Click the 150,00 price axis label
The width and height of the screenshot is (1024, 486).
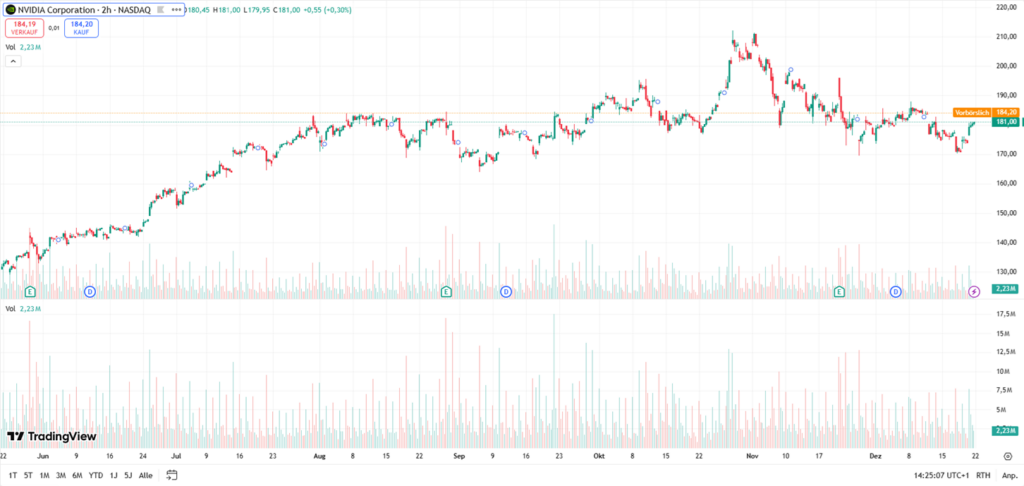pyautogui.click(x=1006, y=213)
